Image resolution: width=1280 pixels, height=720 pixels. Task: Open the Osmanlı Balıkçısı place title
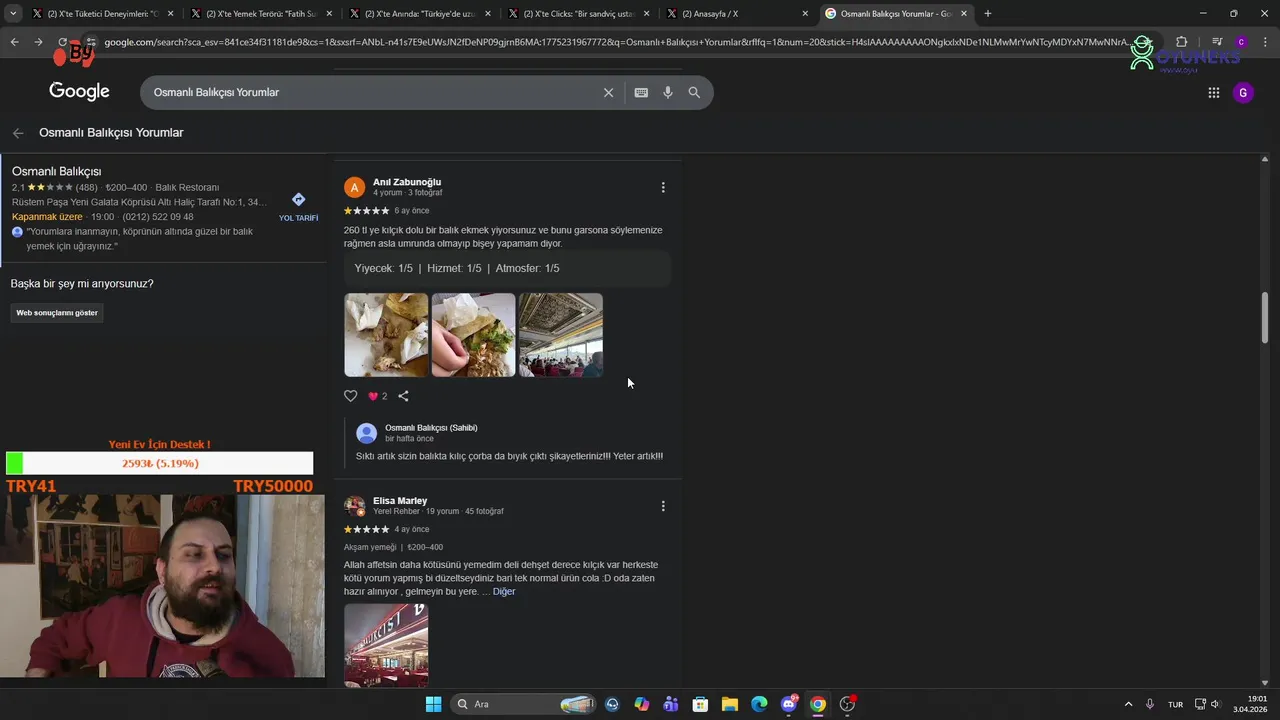(56, 172)
